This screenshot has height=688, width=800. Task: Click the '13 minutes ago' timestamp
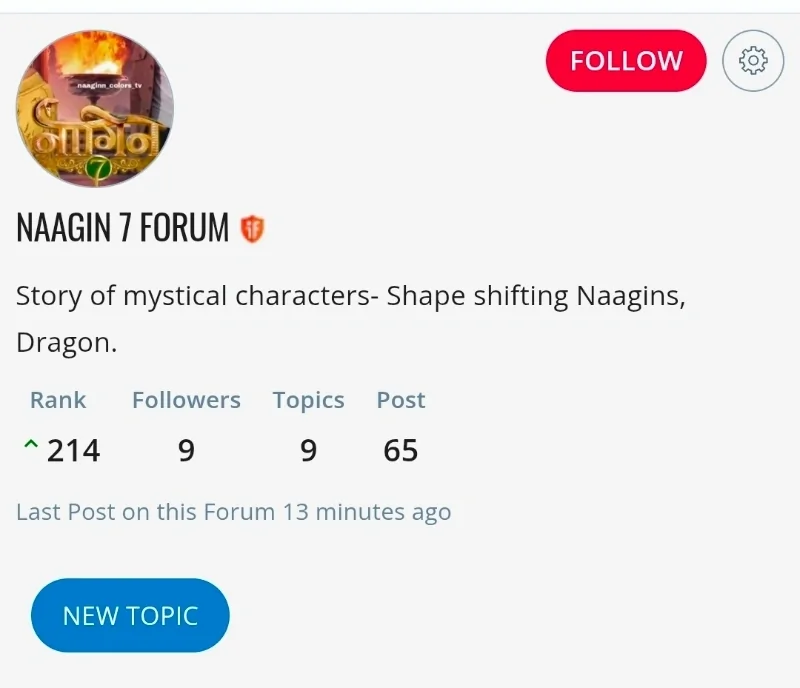pos(367,512)
